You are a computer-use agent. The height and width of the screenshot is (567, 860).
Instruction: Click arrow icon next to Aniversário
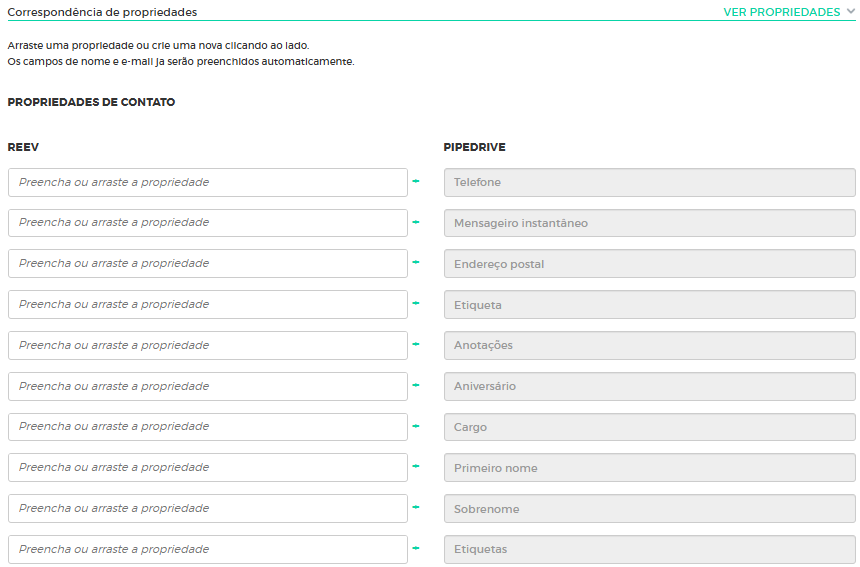416,385
